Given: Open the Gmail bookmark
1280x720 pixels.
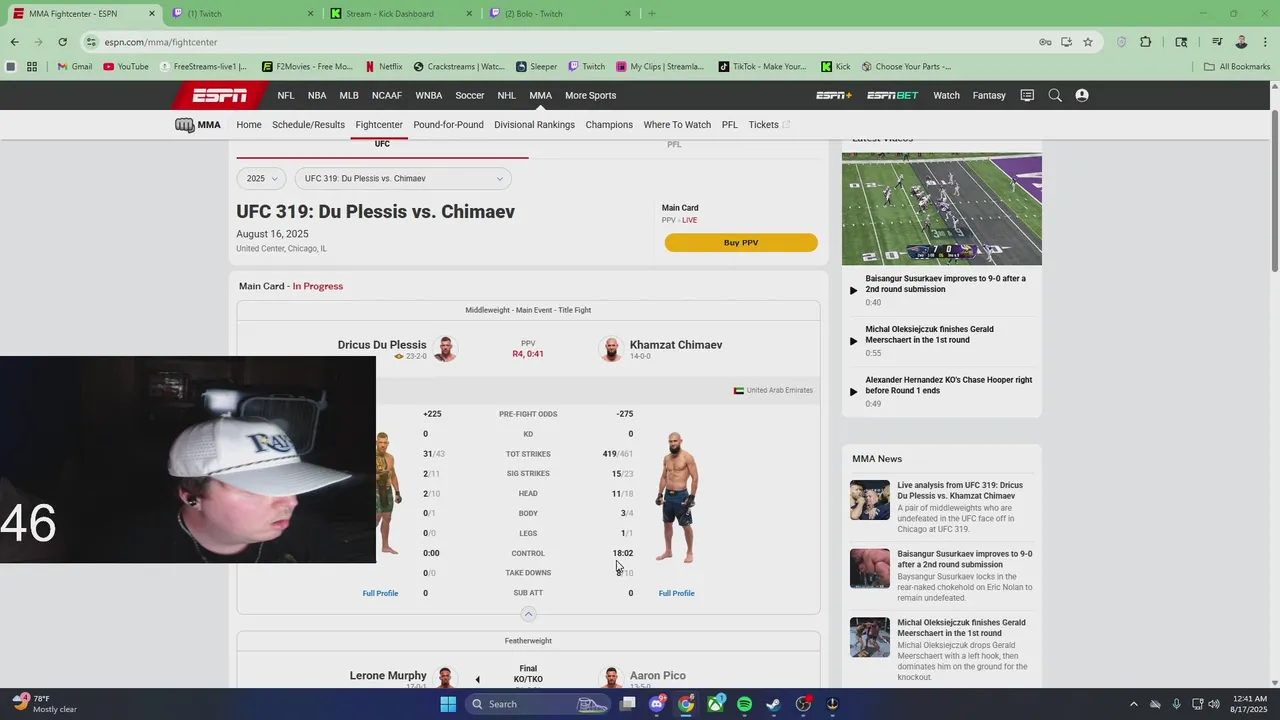Looking at the screenshot, I should [75, 67].
